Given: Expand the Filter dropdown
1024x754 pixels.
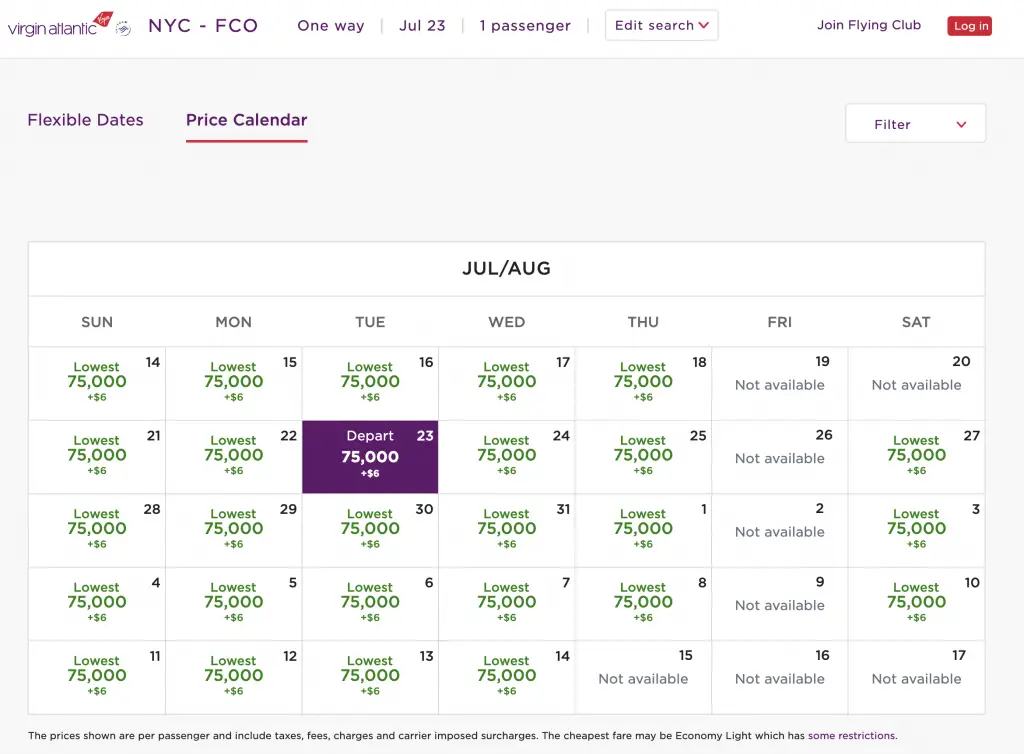Looking at the screenshot, I should coord(915,124).
